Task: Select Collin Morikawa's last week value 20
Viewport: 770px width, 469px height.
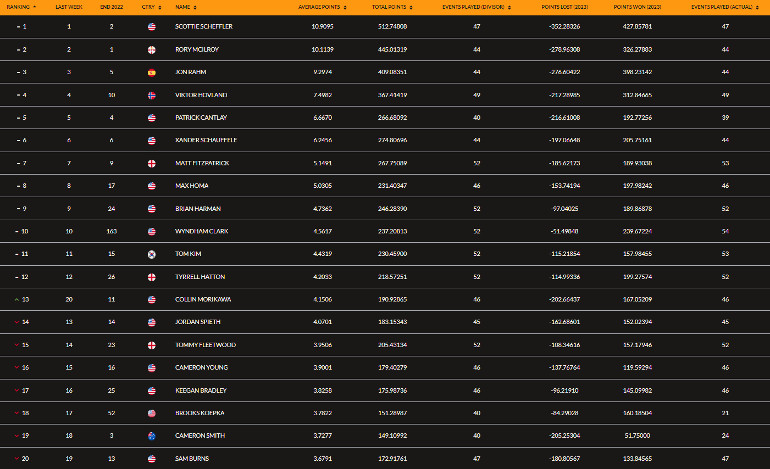Action: 69,300
